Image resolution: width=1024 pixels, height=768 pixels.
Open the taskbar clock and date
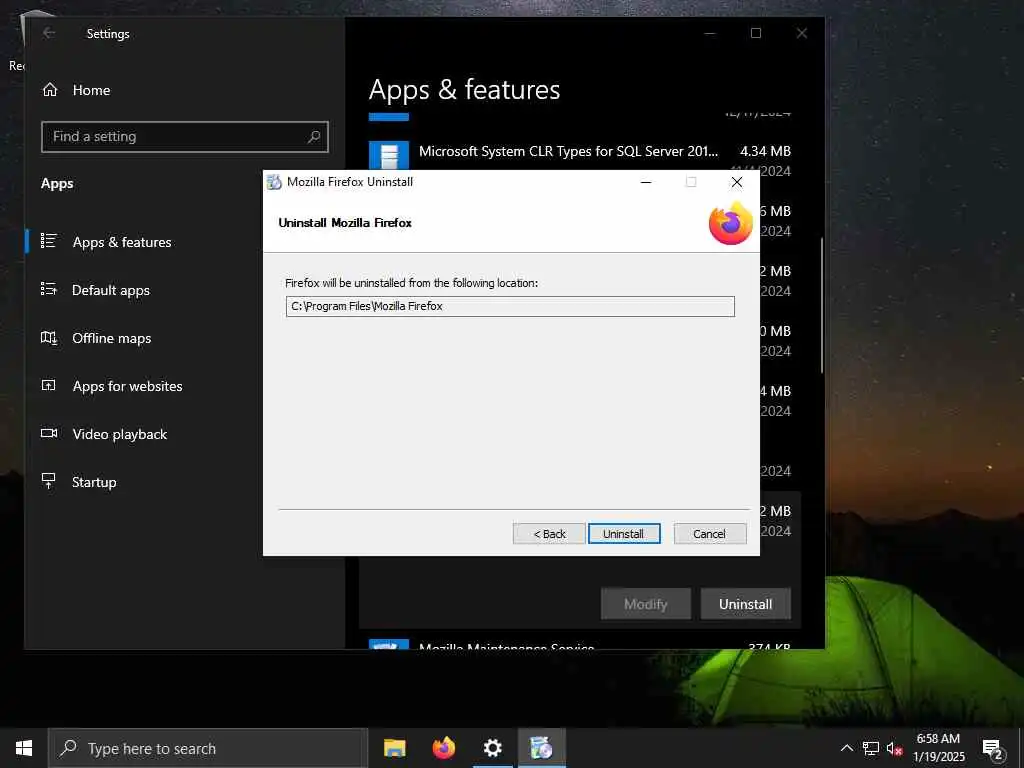tap(939, 748)
